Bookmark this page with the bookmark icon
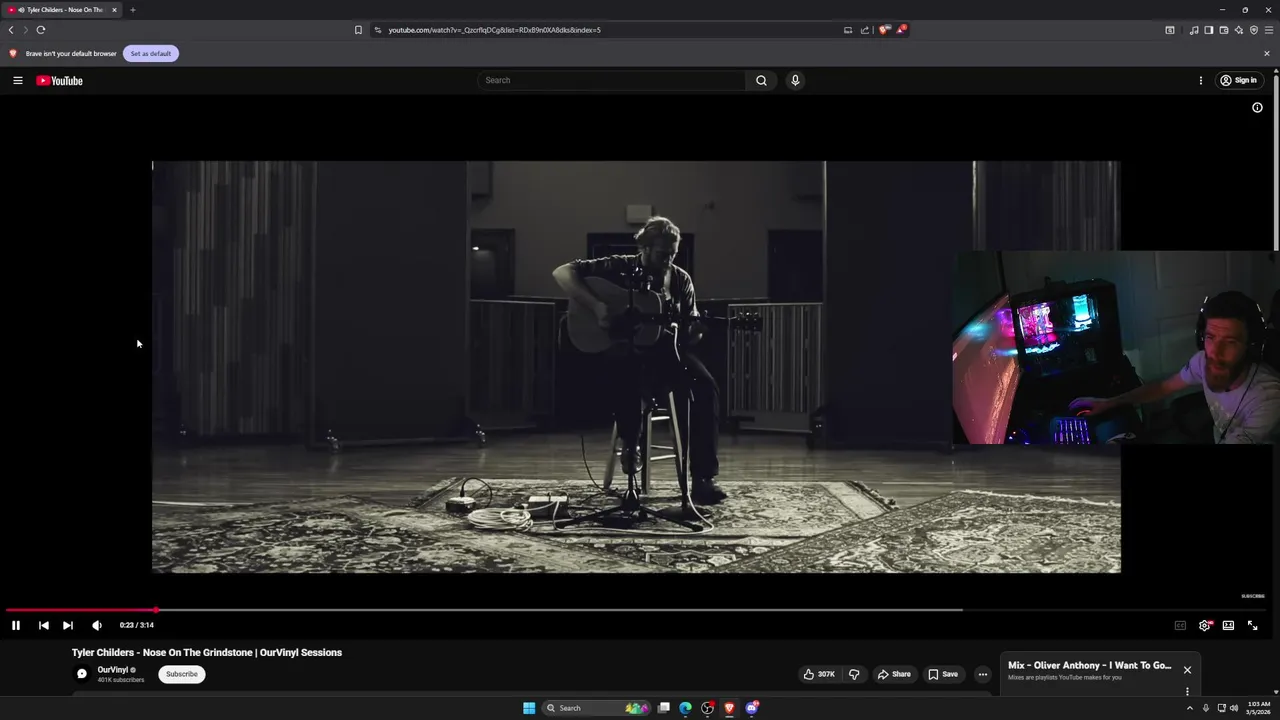Viewport: 1280px width, 720px height. (358, 30)
